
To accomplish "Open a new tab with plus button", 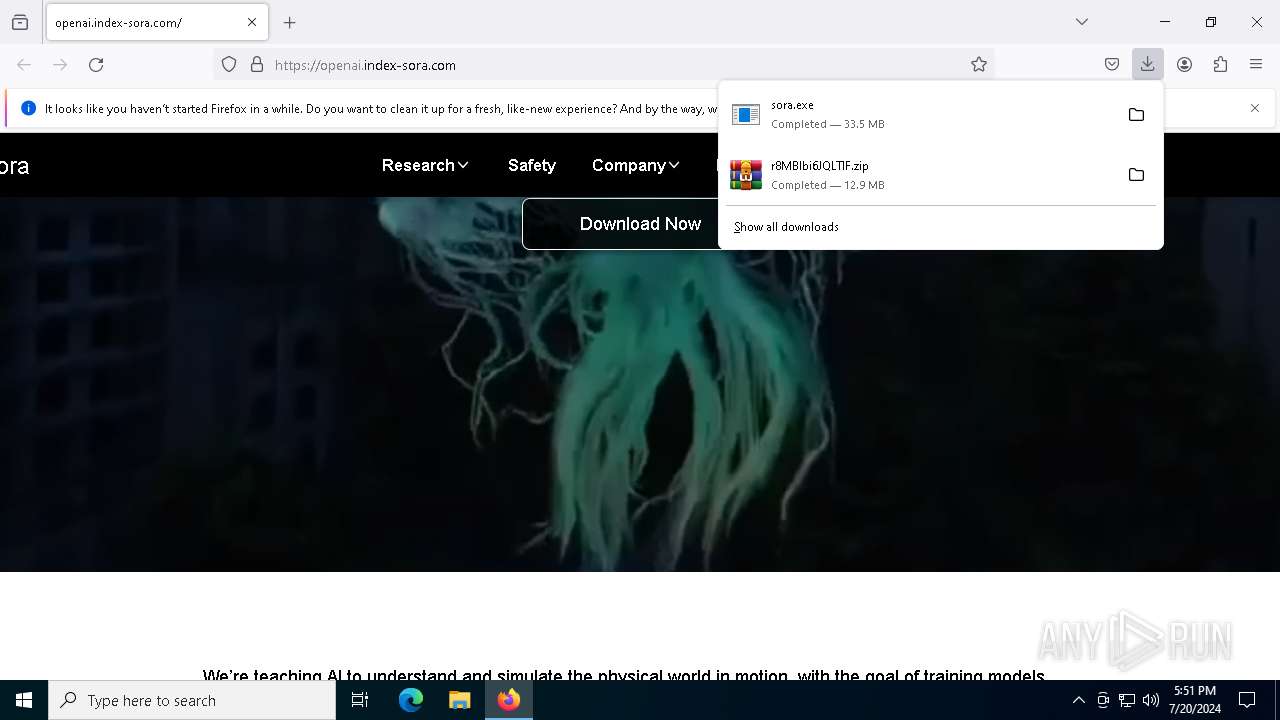I will (x=290, y=22).
